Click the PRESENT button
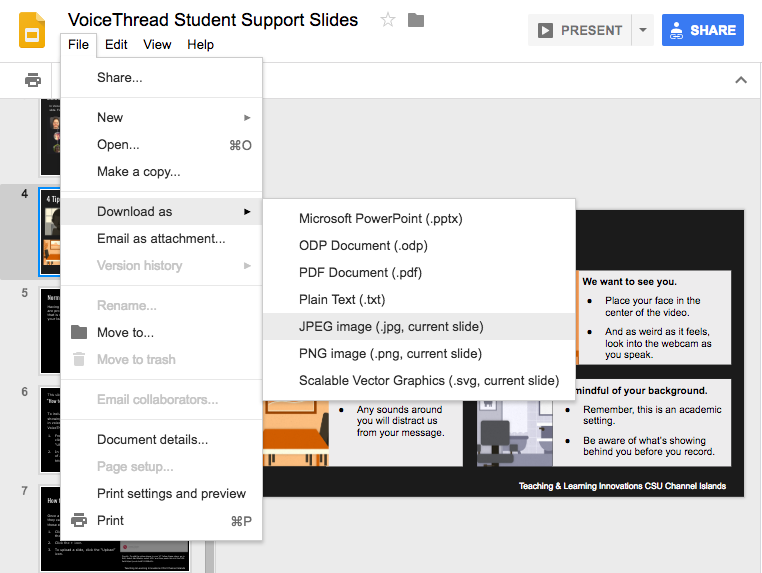The height and width of the screenshot is (573, 762). pos(579,30)
